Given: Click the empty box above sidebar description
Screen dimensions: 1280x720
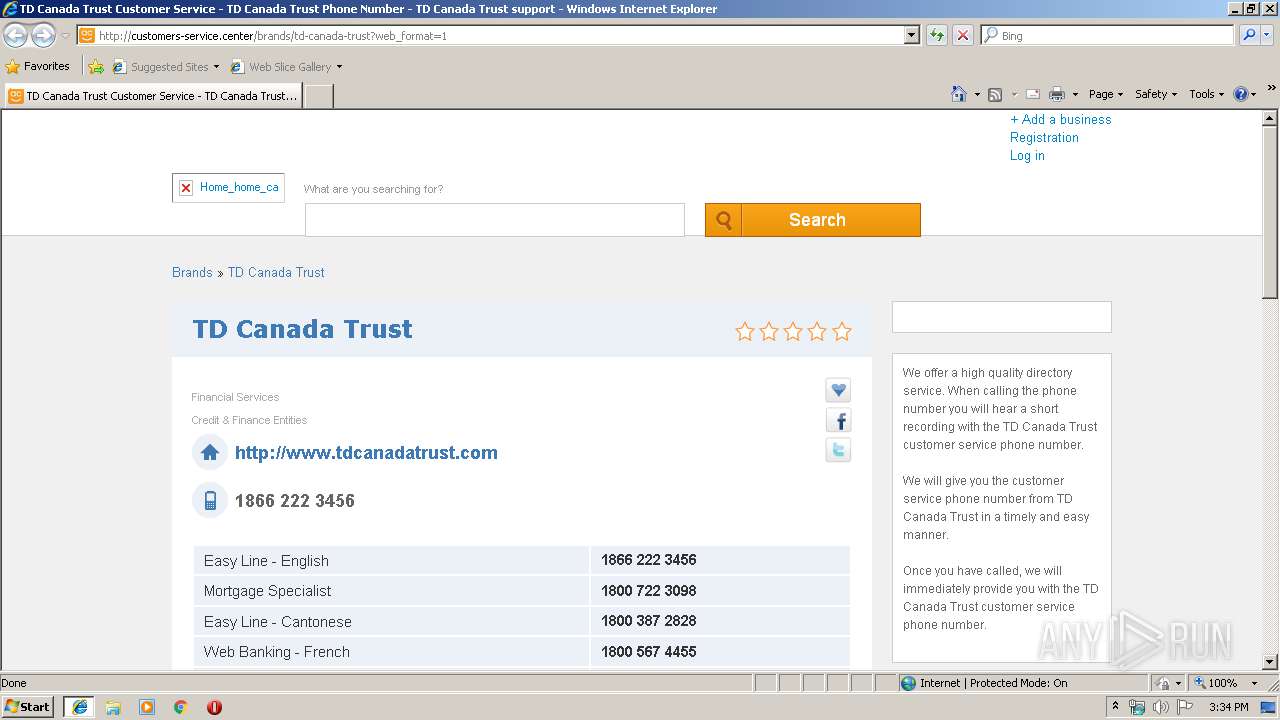Looking at the screenshot, I should 1001,317.
